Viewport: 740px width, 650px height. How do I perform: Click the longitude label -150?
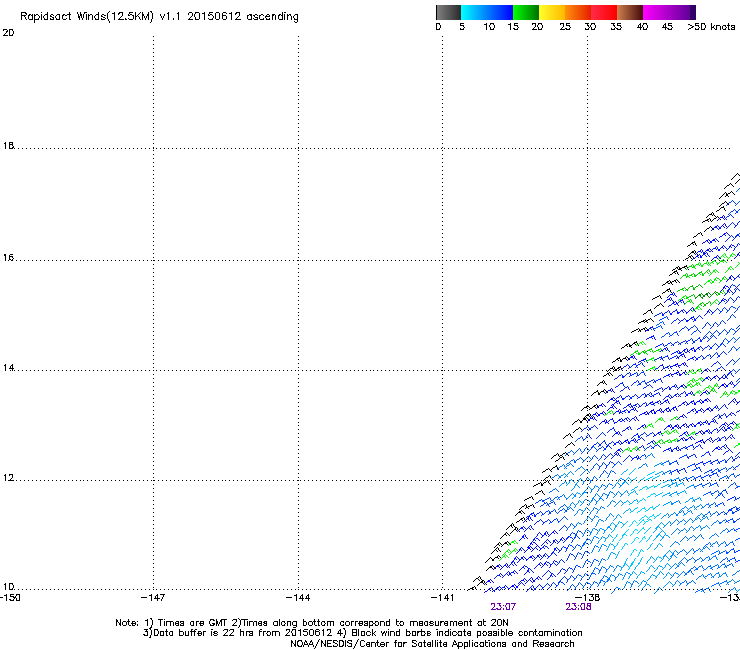tap(10, 598)
